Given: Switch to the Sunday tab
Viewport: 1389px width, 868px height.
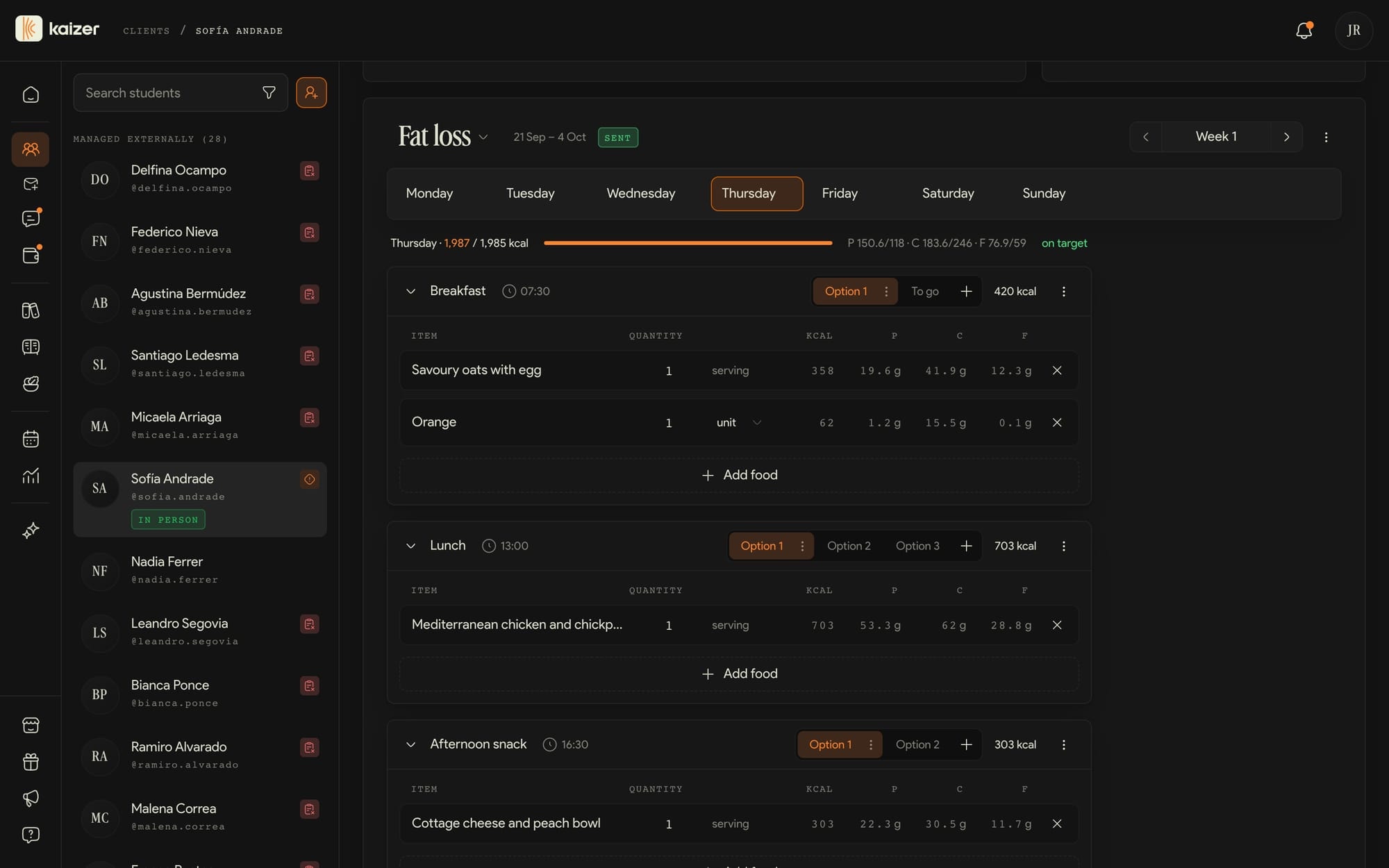Looking at the screenshot, I should tap(1044, 193).
